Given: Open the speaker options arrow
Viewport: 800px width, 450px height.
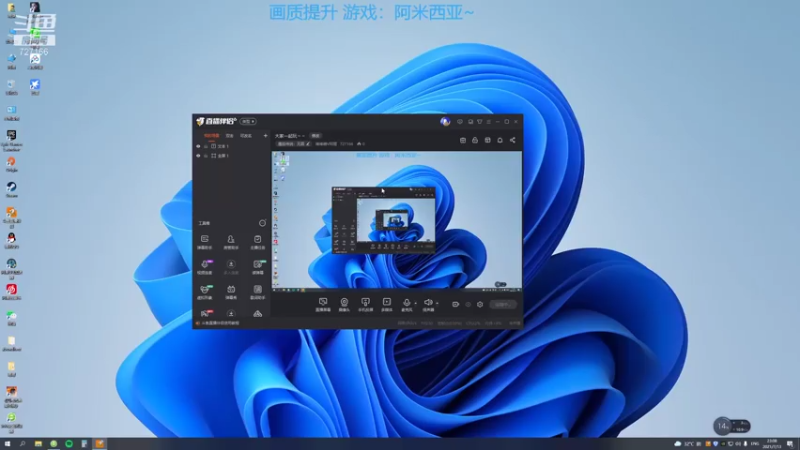Looking at the screenshot, I should 437,303.
